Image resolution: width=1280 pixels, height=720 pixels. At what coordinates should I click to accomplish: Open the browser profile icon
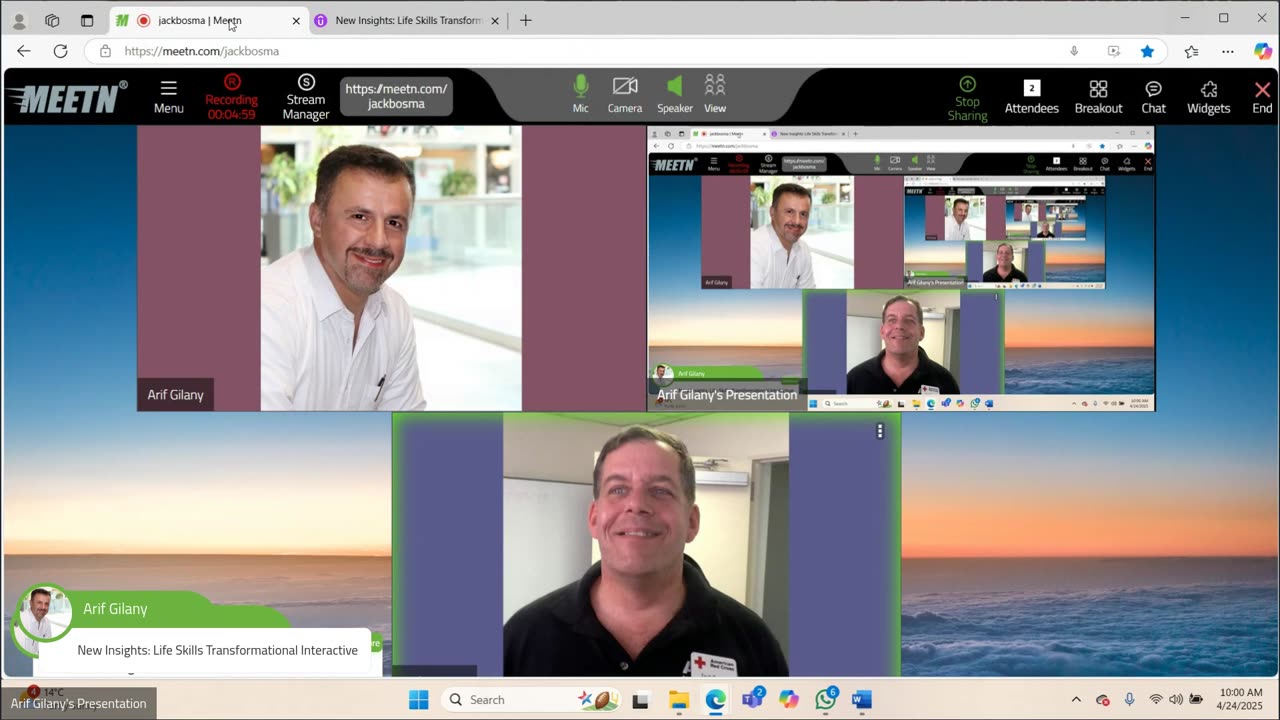click(x=19, y=20)
